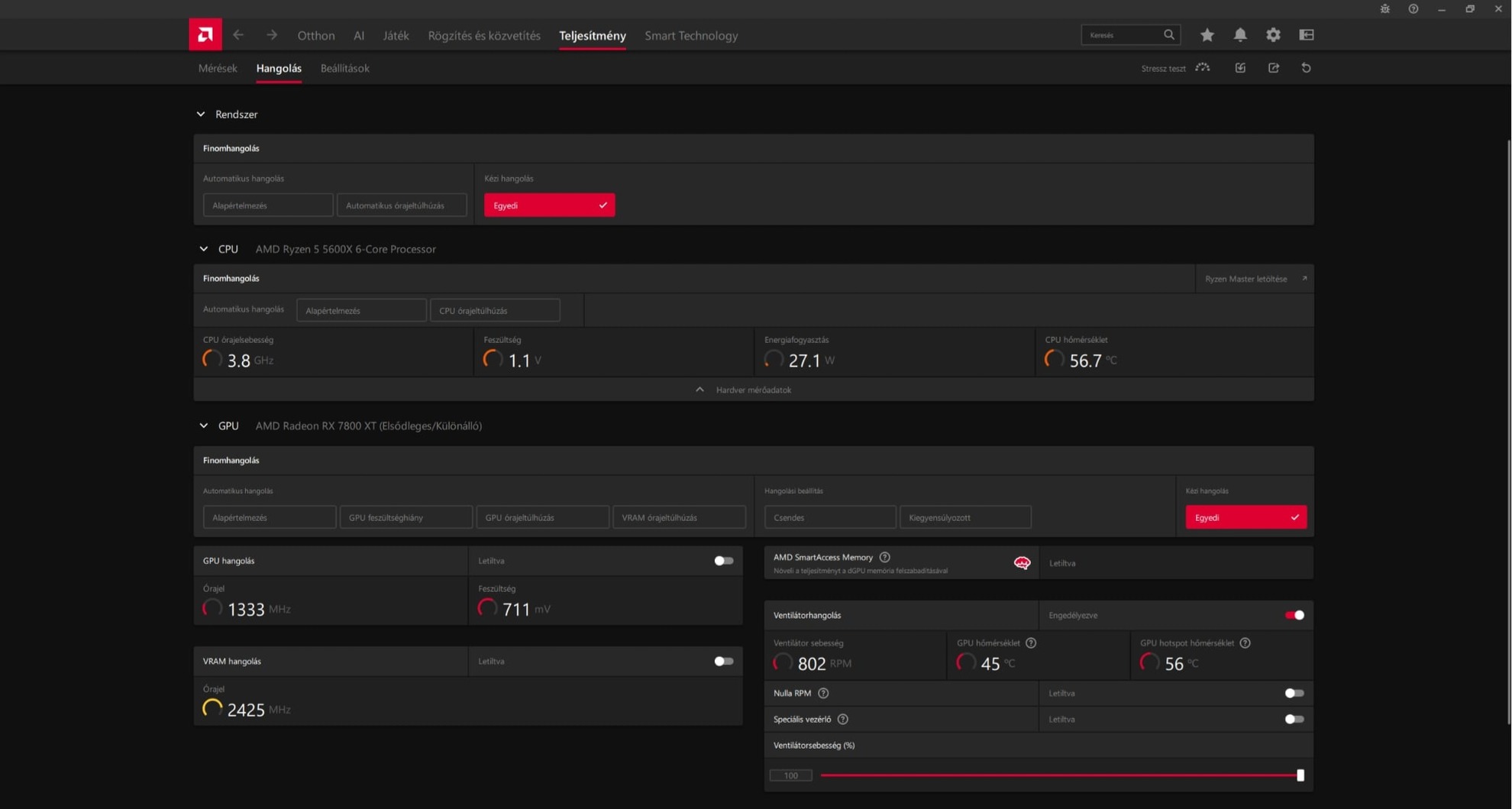1512x809 pixels.
Task: Select the Csendes tuning preset
Action: (x=830, y=518)
